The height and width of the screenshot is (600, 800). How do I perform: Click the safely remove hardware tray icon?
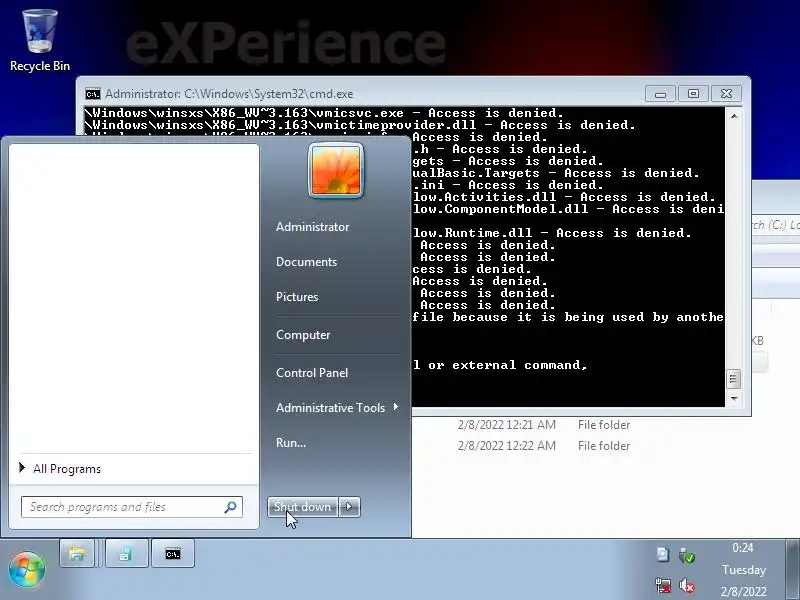[687, 555]
